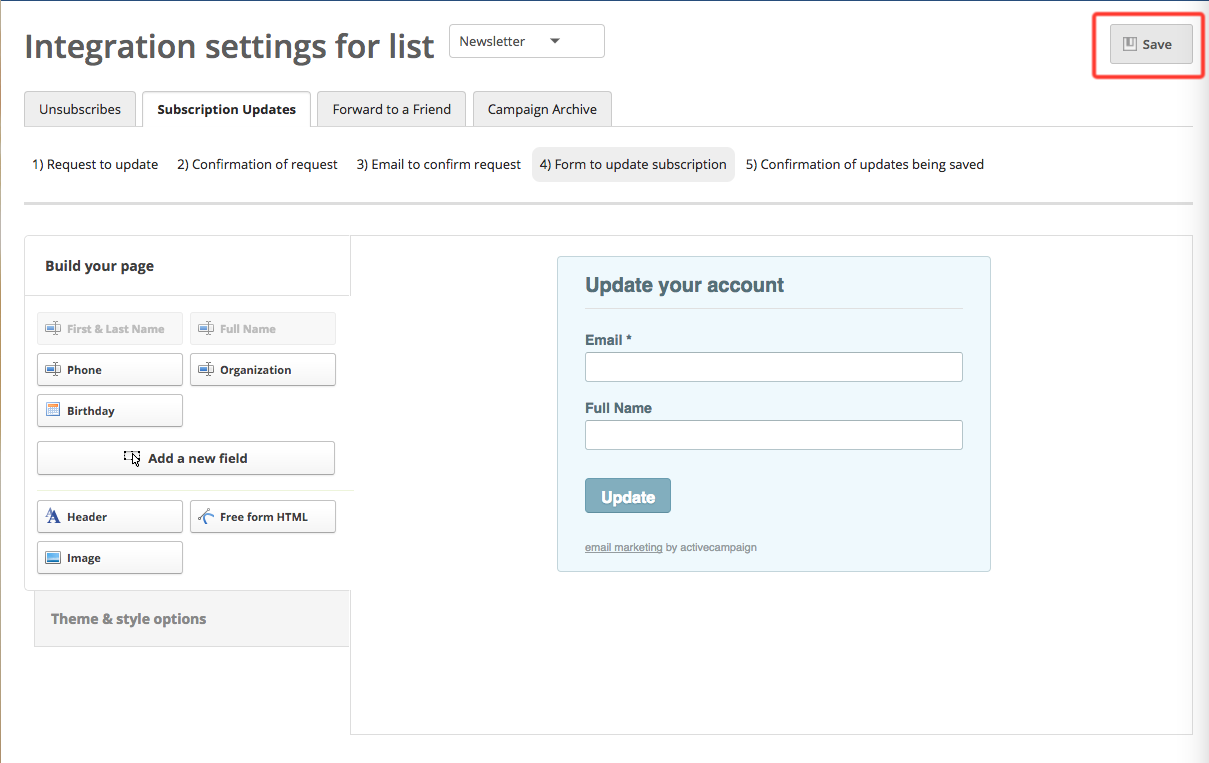Click the cursor icon inside Add a new field
This screenshot has height=763, width=1209.
133,458
